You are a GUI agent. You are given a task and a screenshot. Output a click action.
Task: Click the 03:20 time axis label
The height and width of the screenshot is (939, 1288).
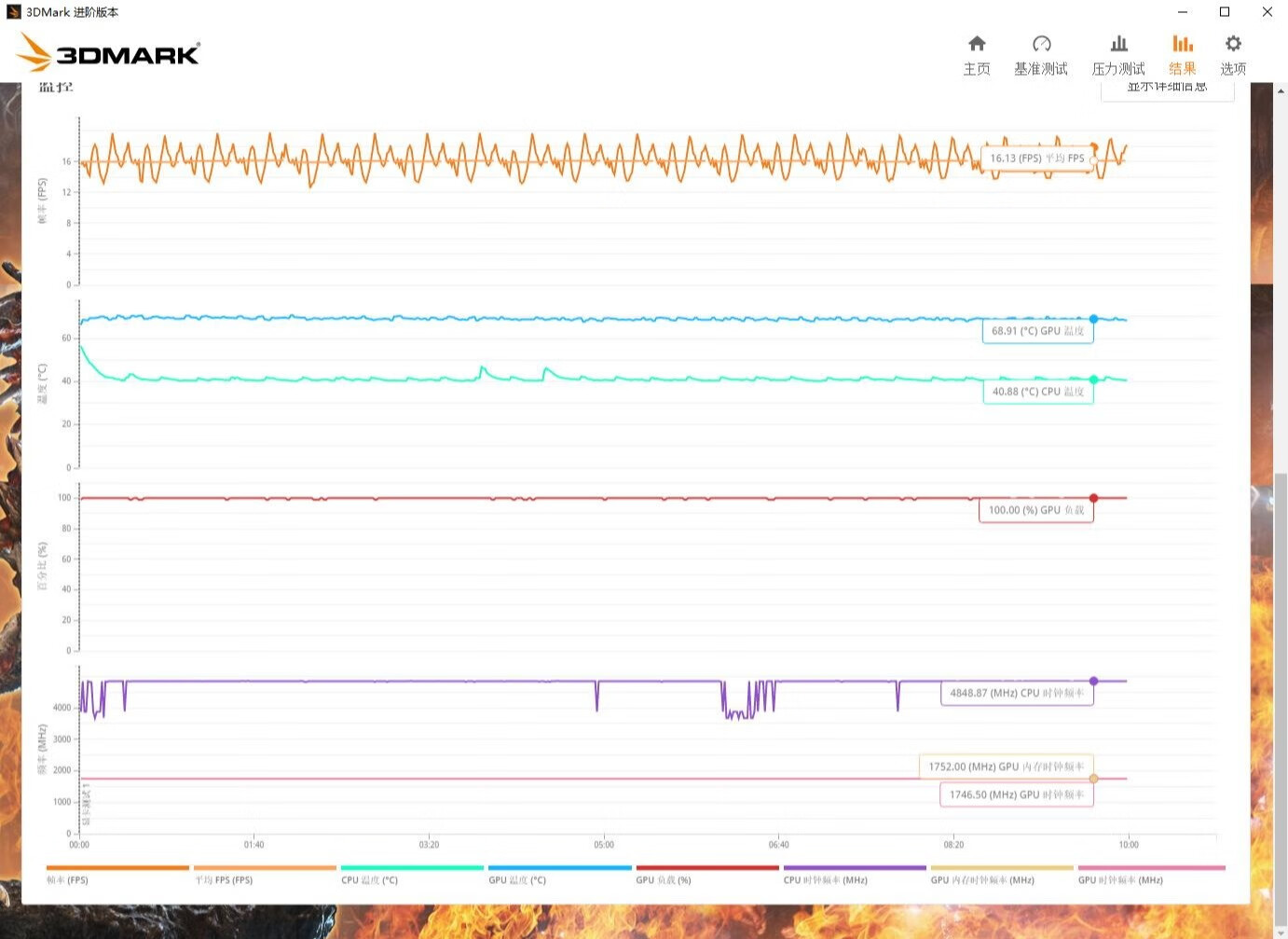429,845
